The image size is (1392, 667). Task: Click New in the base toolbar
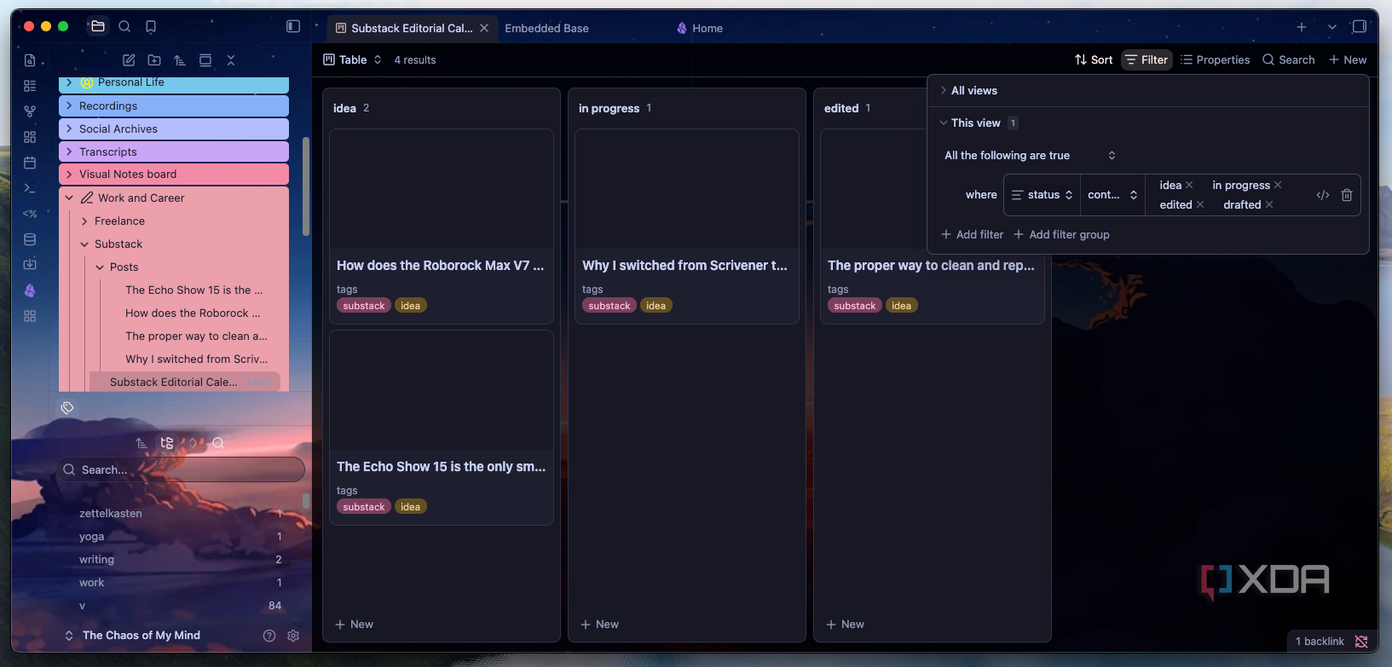1347,60
